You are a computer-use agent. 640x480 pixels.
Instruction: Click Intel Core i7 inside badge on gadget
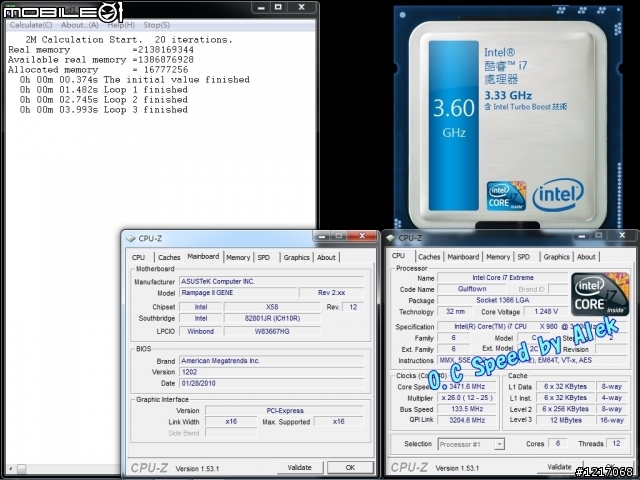coord(506,196)
